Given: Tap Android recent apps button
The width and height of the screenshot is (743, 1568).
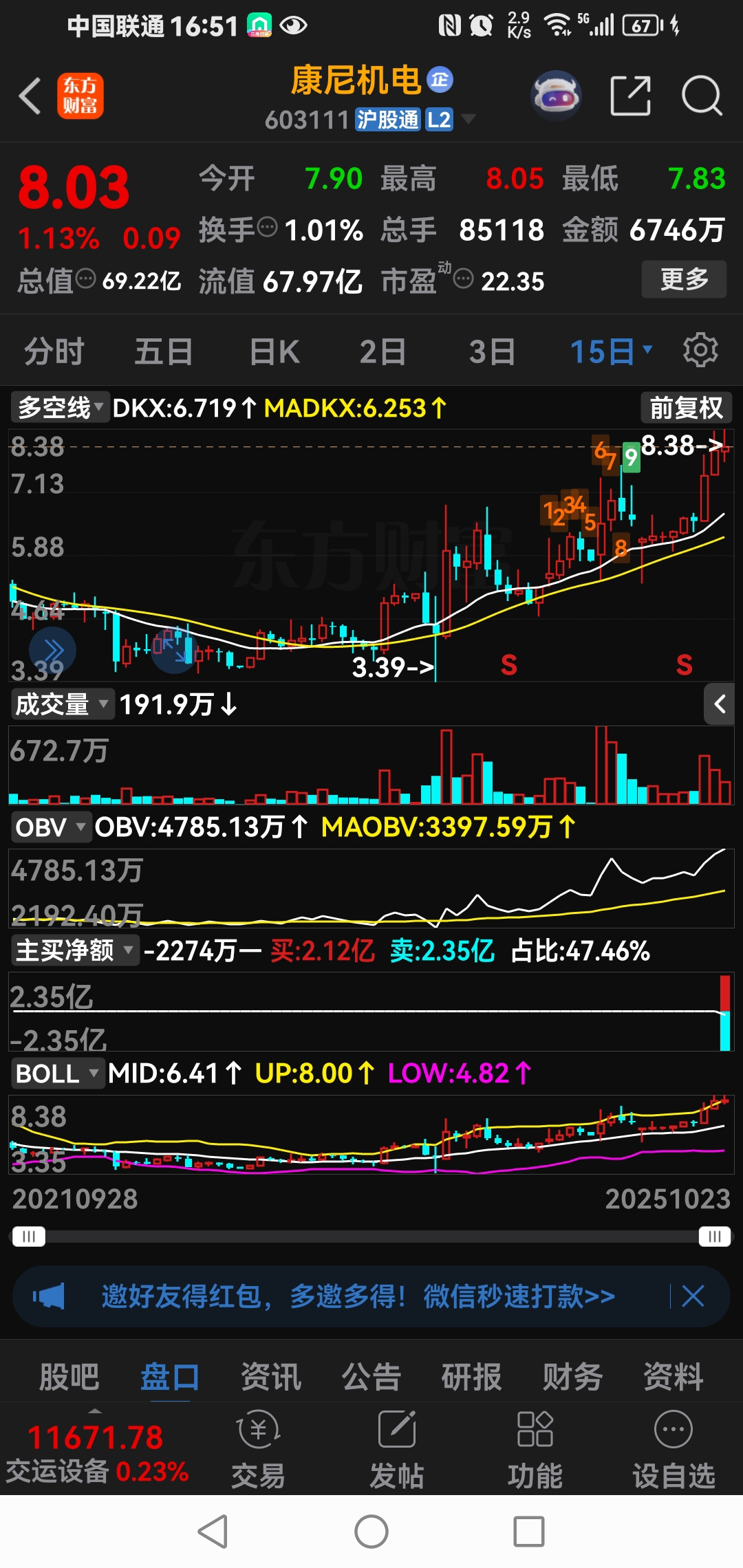Looking at the screenshot, I should tap(529, 1532).
